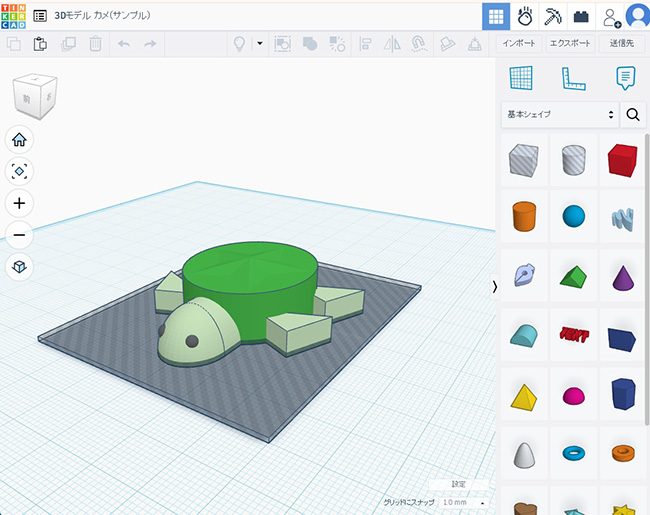The height and width of the screenshot is (515, 650).
Task: Pick the blue polygon shape
Action: [x=623, y=394]
